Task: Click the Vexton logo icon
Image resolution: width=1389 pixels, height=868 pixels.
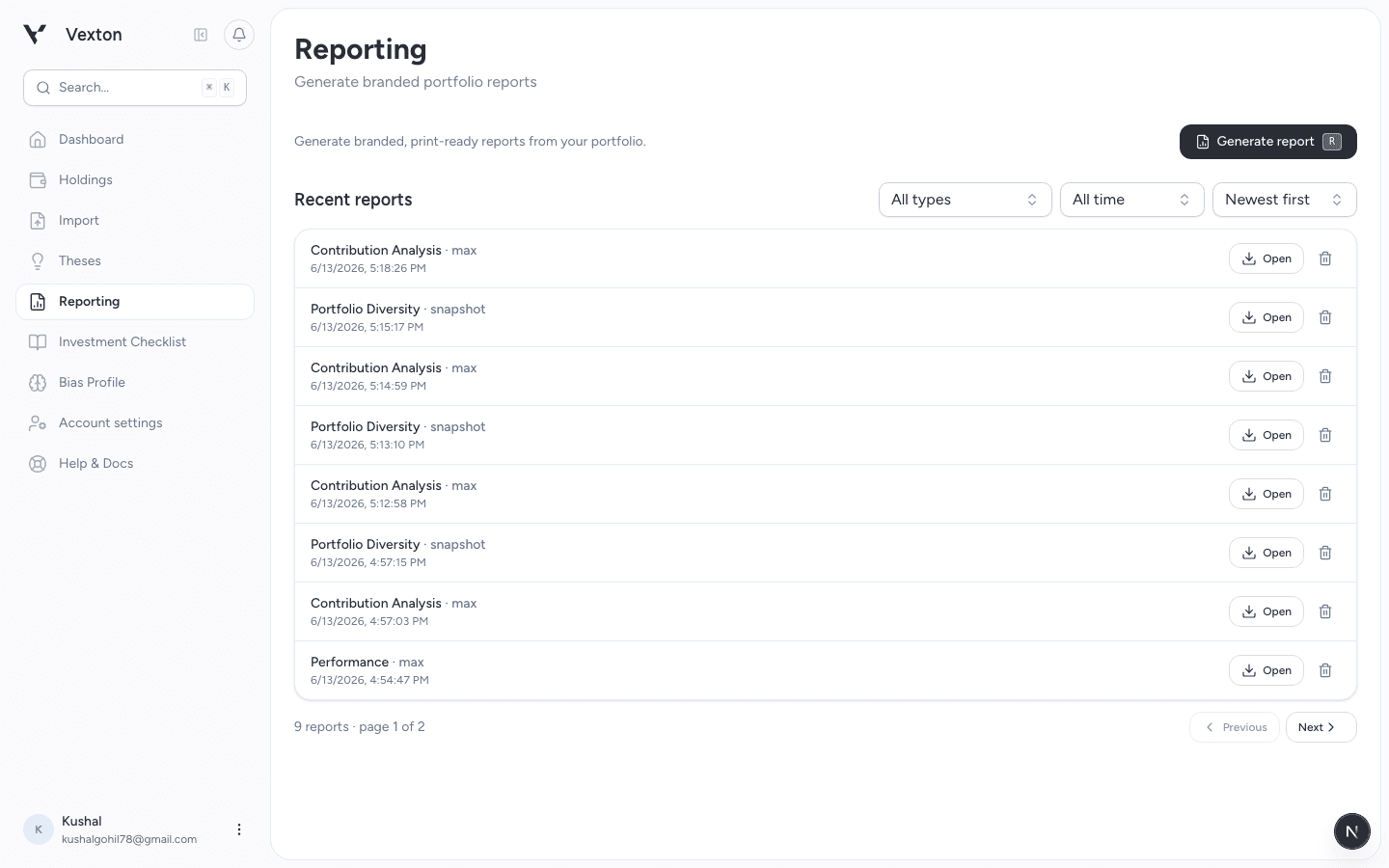Action: 35,35
